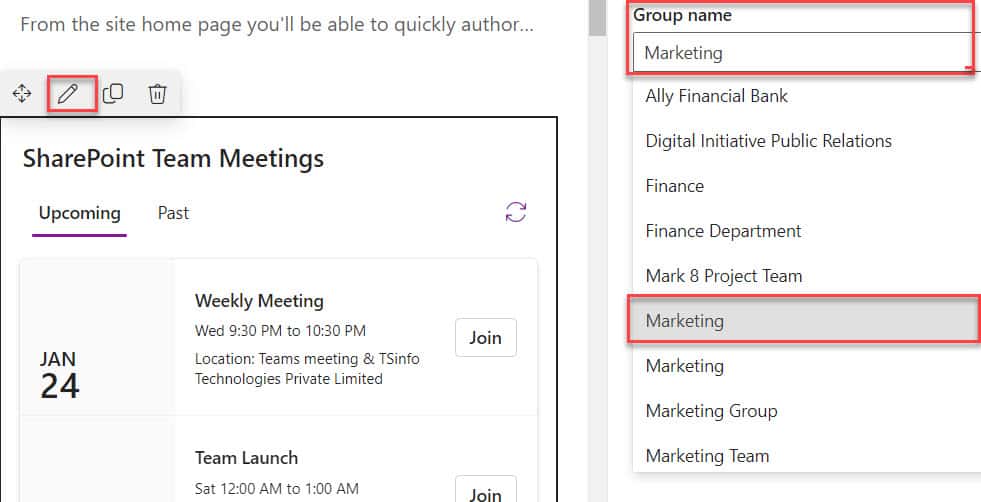Join the Team Launch meeting
Viewport: 981px width, 502px height.
click(485, 491)
